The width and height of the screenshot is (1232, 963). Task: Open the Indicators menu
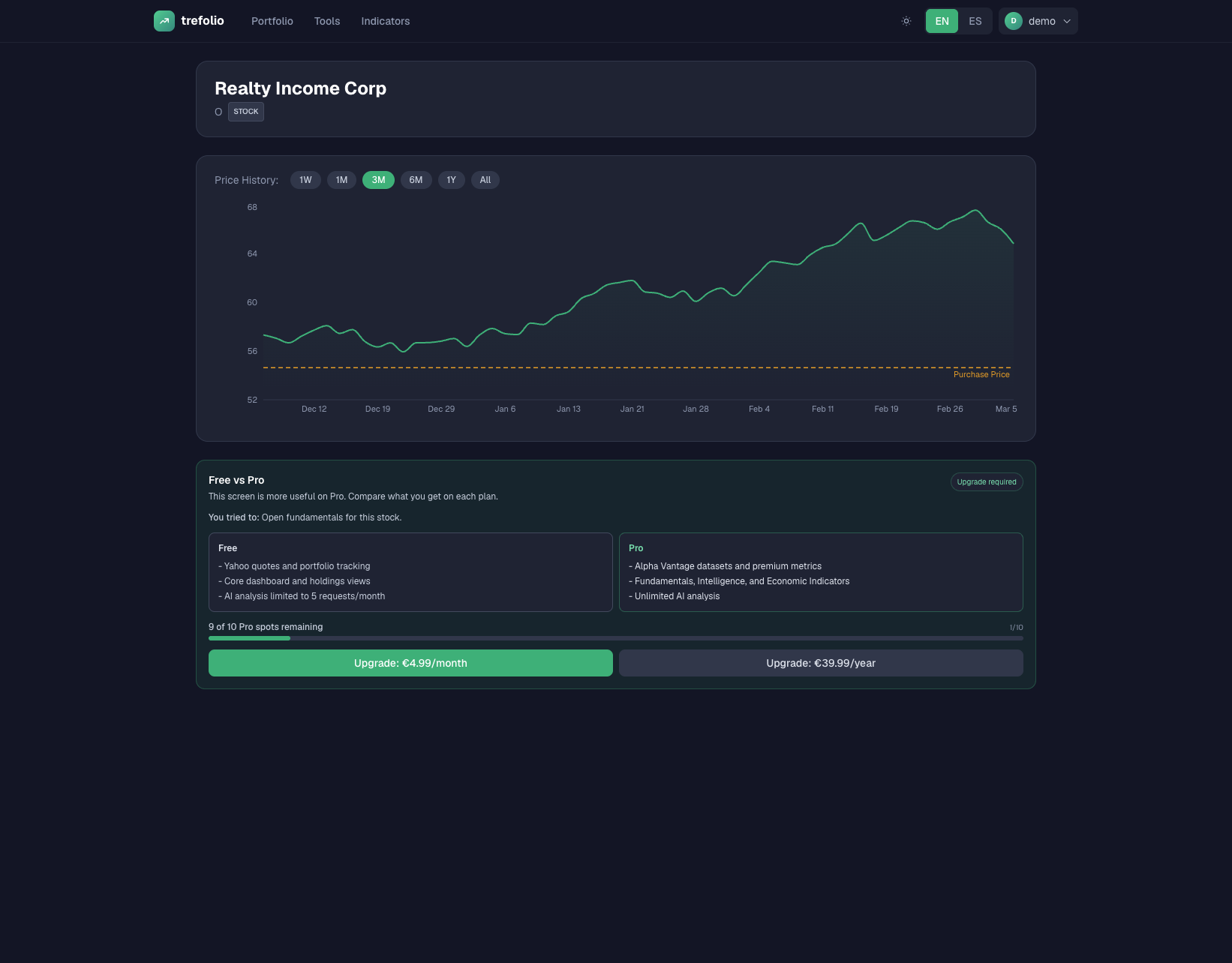(x=385, y=21)
